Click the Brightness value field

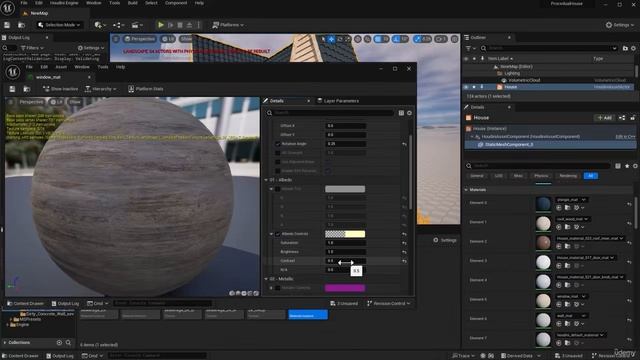tap(345, 252)
